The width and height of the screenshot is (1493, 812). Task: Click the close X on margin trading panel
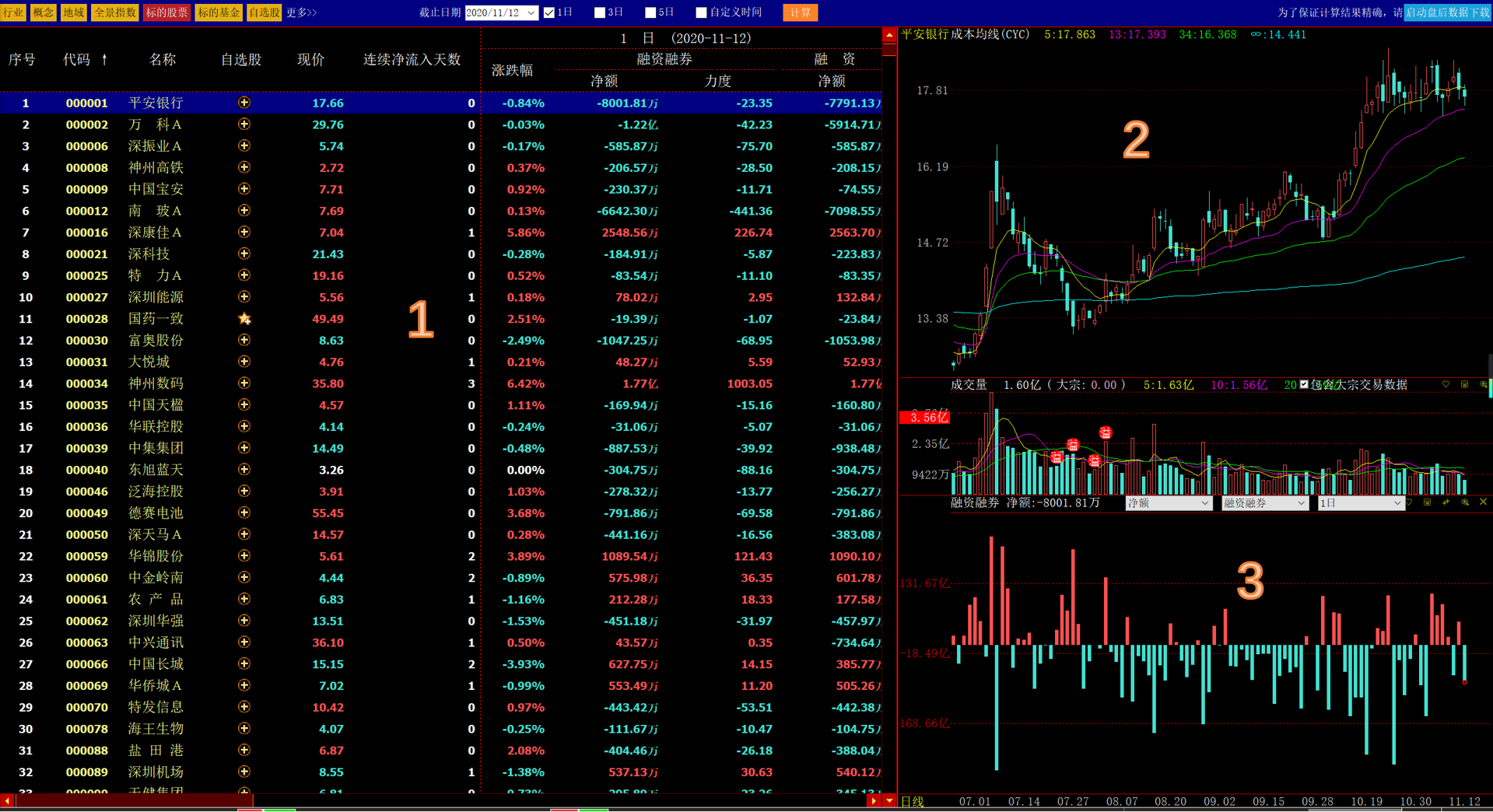pos(1483,502)
